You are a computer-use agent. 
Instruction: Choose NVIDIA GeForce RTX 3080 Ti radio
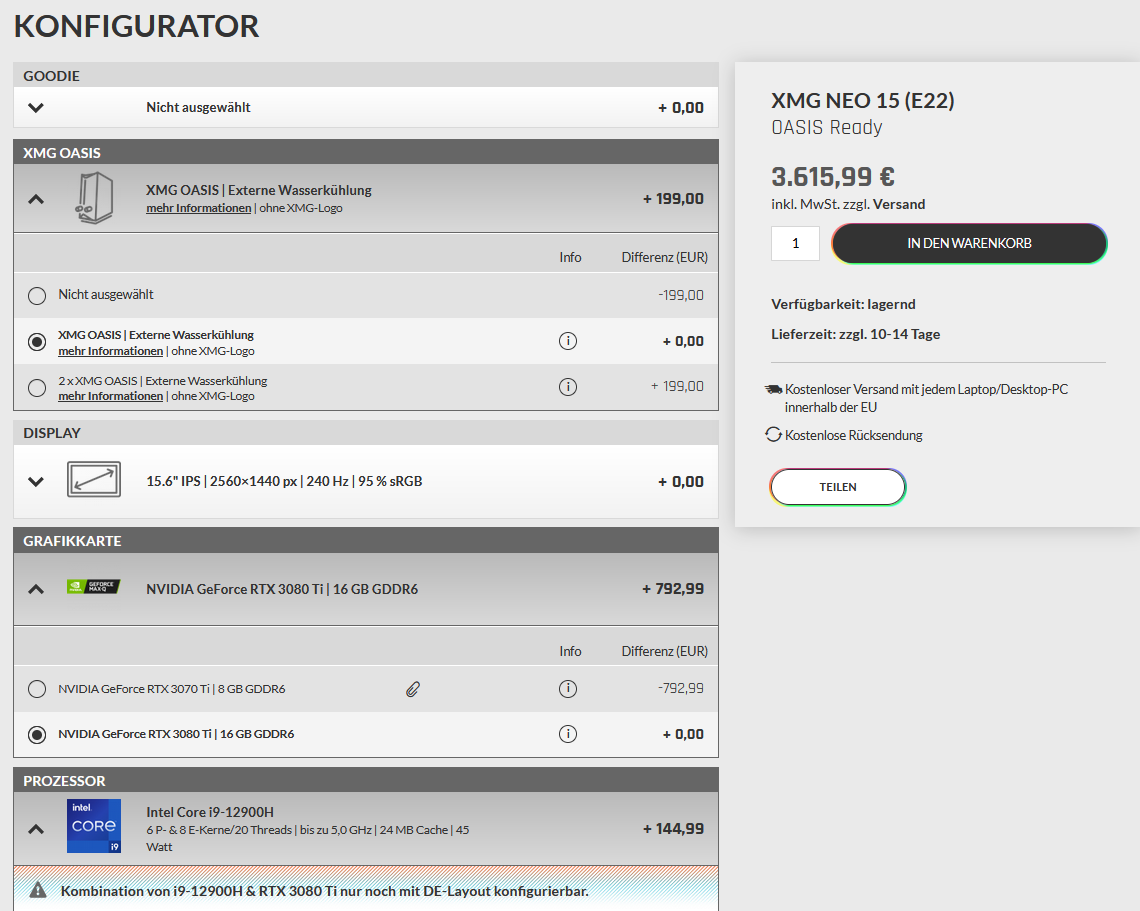36,735
